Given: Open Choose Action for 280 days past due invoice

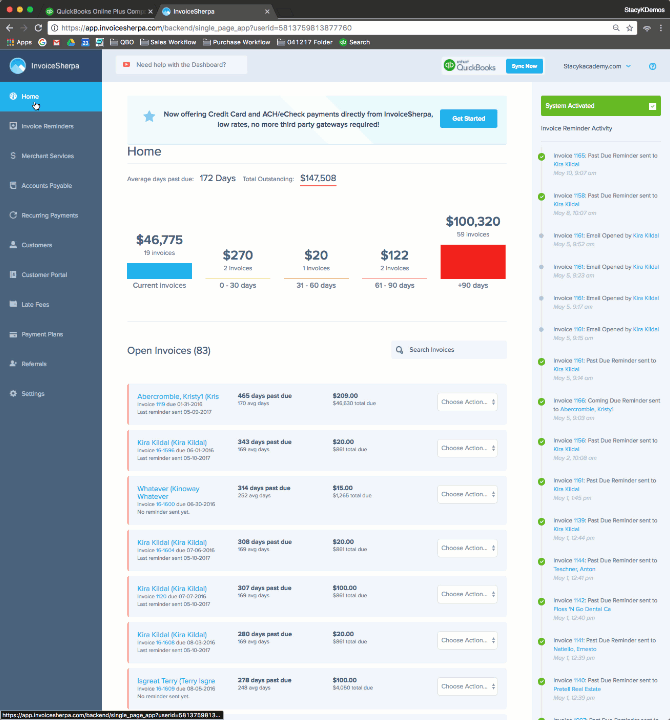Looking at the screenshot, I should pyautogui.click(x=467, y=640).
